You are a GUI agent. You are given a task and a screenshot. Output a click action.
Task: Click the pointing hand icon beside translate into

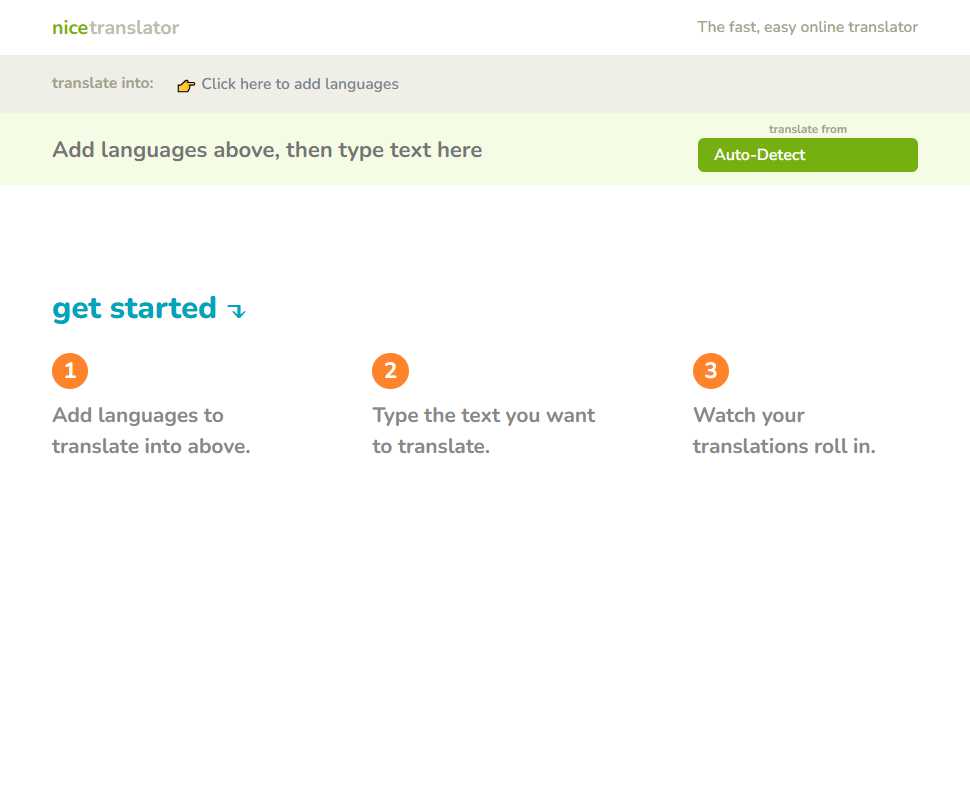pyautogui.click(x=185, y=85)
